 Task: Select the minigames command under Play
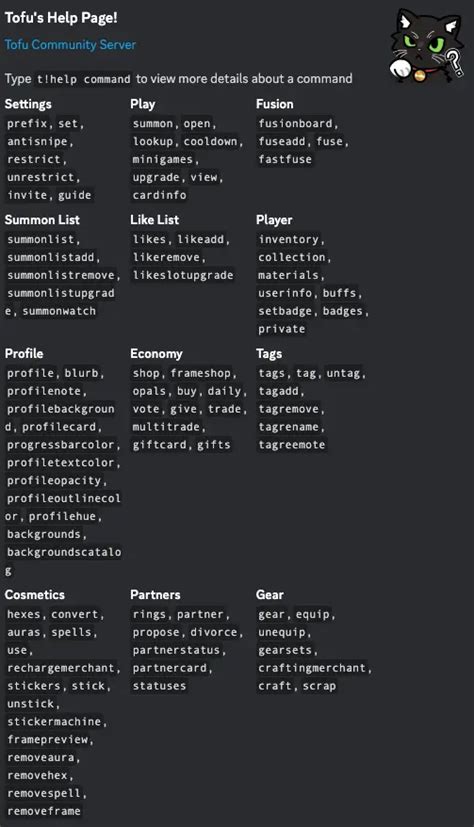tap(162, 159)
